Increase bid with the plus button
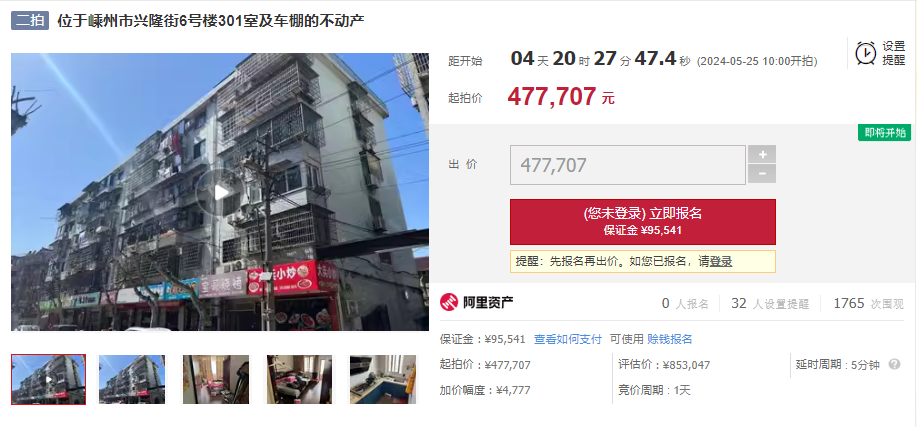Image resolution: width=917 pixels, height=427 pixels. tap(762, 154)
